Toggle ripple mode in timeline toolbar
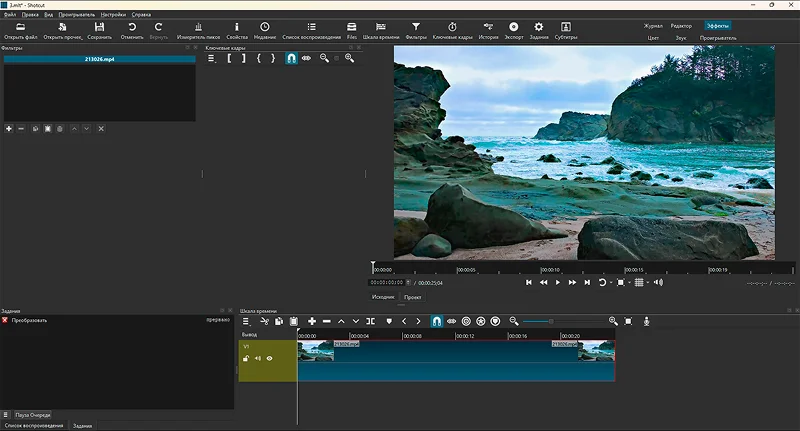 (x=466, y=321)
